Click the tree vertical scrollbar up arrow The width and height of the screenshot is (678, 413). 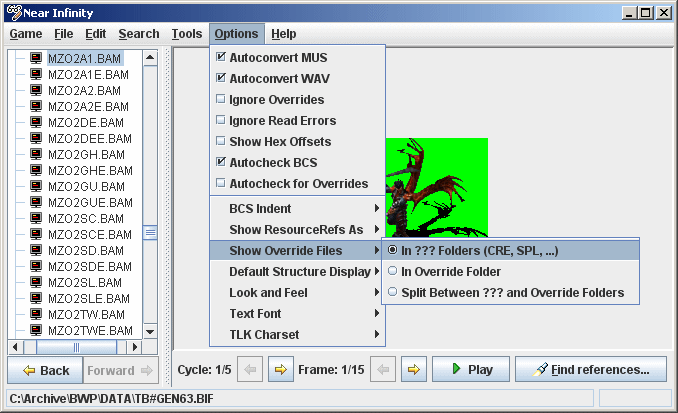[x=150, y=58]
